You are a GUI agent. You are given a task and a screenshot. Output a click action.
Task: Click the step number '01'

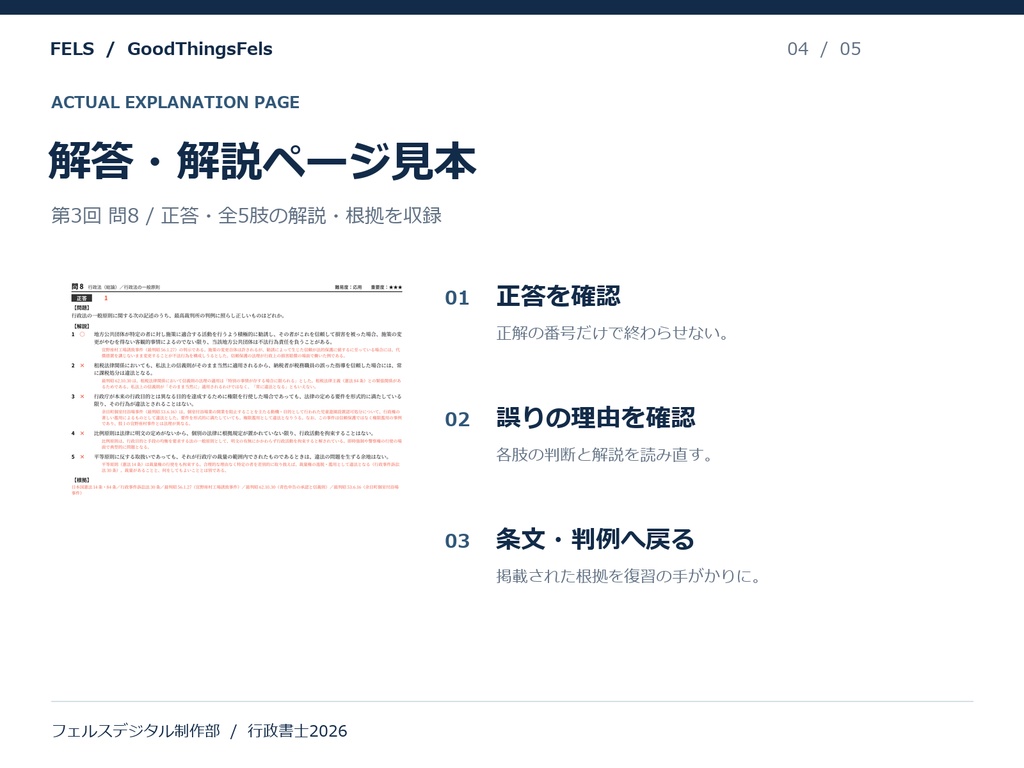pyautogui.click(x=457, y=298)
